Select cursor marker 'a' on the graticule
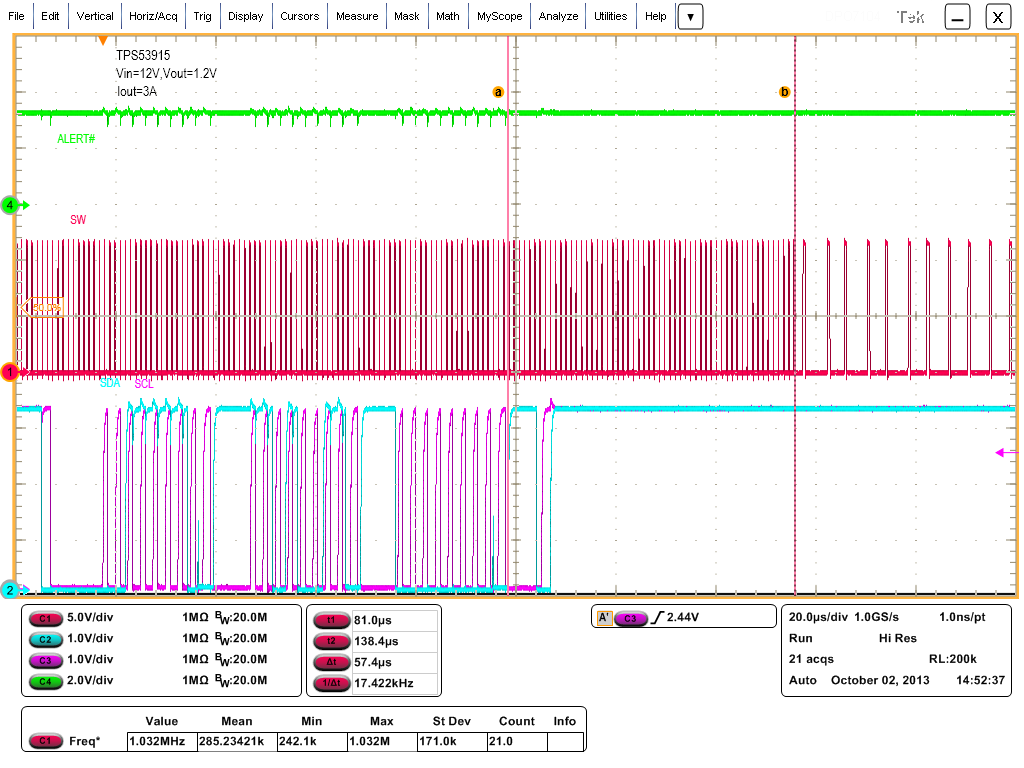This screenshot has height=768, width=1024. [x=497, y=91]
